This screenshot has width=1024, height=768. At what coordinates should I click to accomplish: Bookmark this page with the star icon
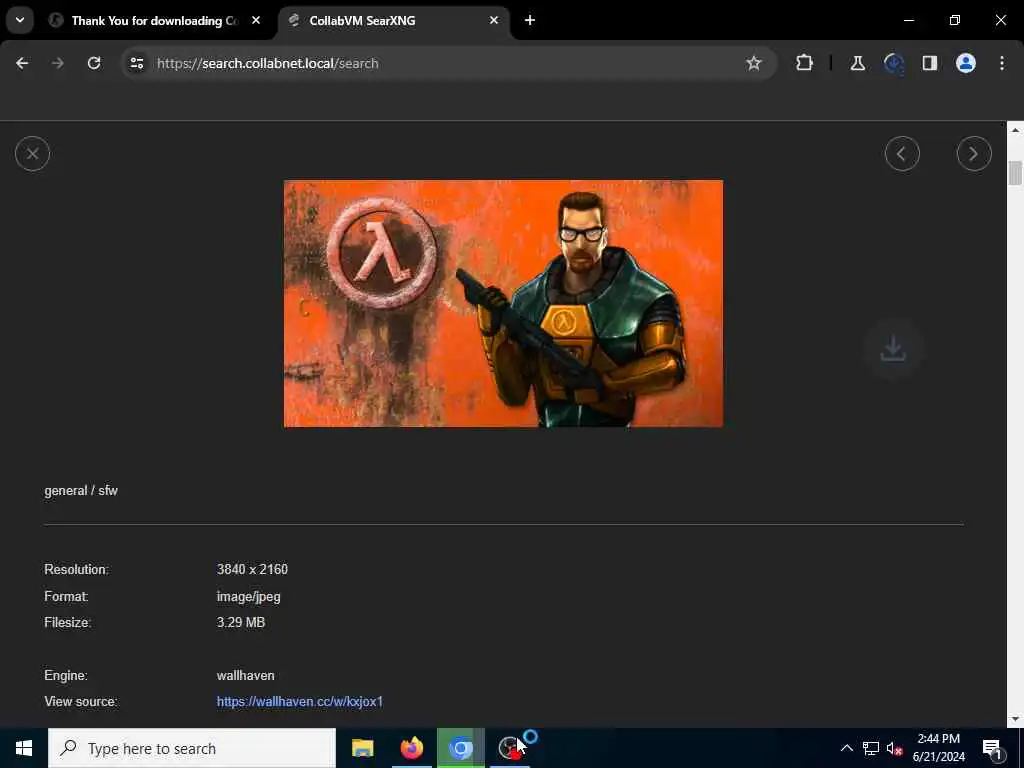click(754, 63)
